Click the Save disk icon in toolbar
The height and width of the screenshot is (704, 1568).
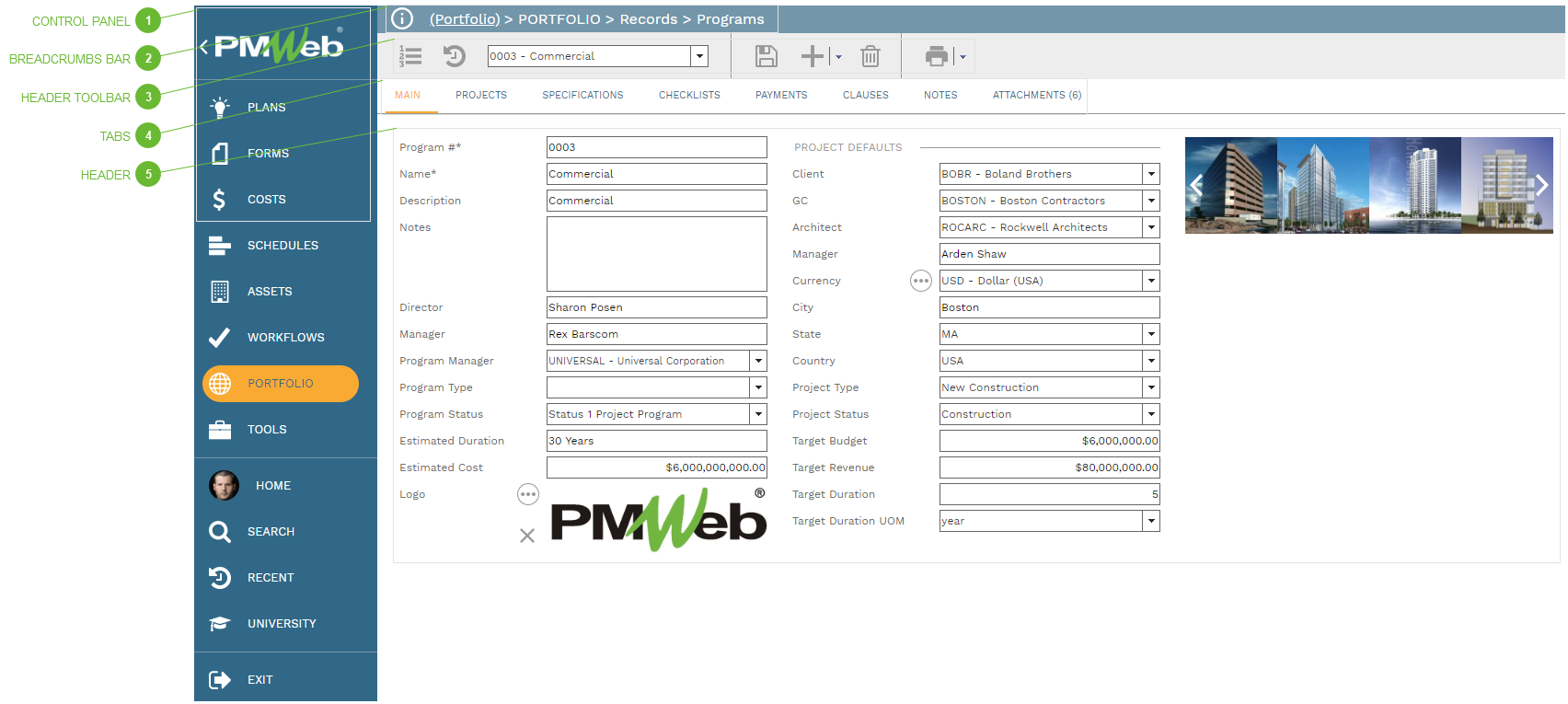click(766, 57)
